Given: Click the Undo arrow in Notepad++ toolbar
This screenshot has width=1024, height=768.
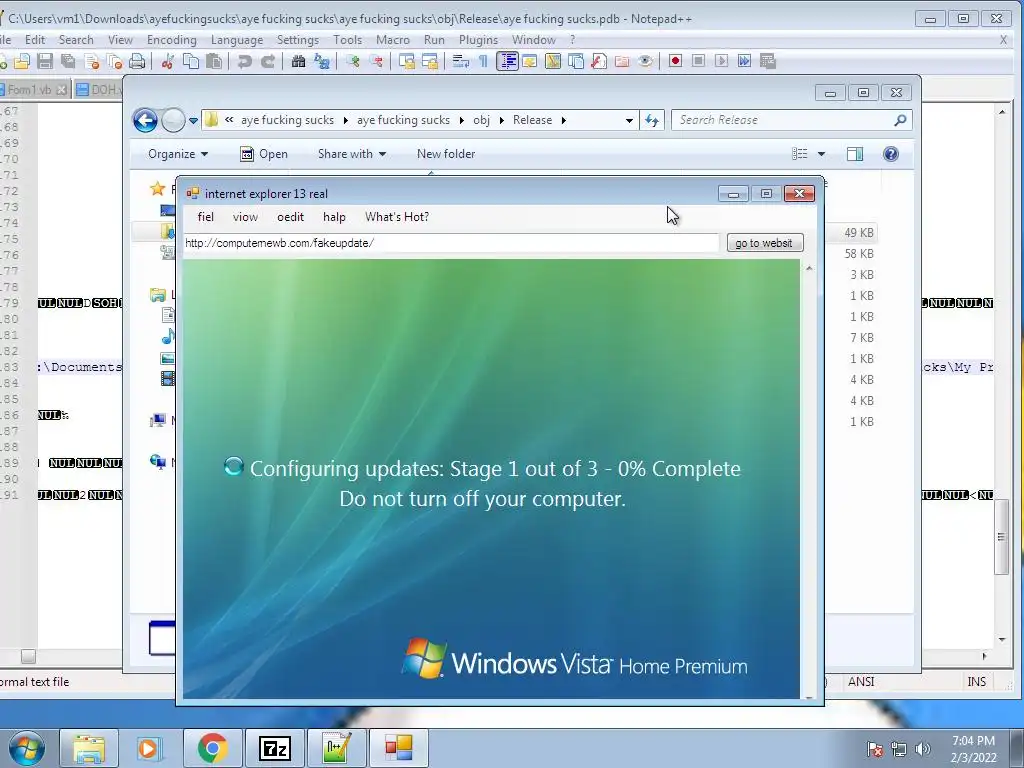Looking at the screenshot, I should click(x=245, y=61).
